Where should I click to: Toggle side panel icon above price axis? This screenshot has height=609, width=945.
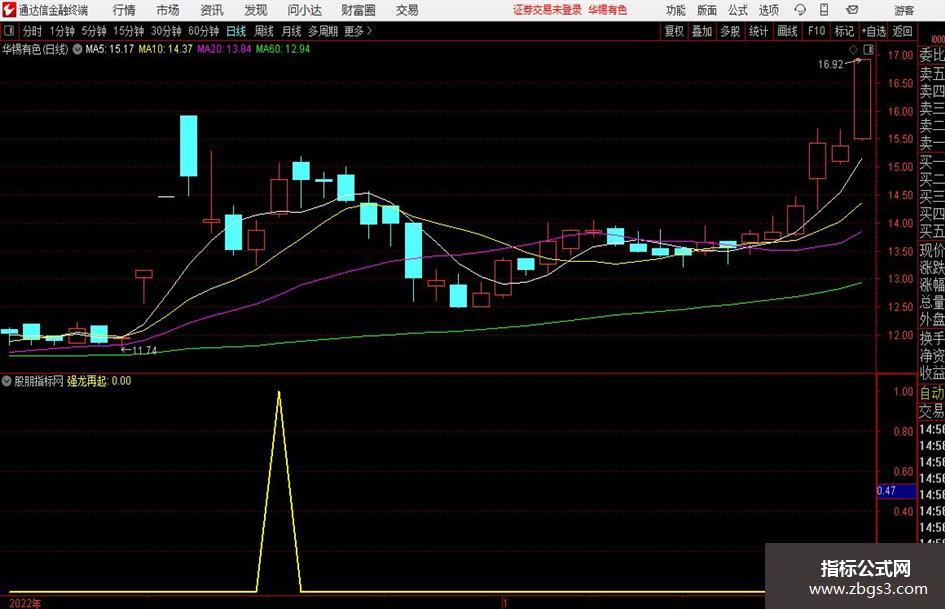tap(868, 49)
